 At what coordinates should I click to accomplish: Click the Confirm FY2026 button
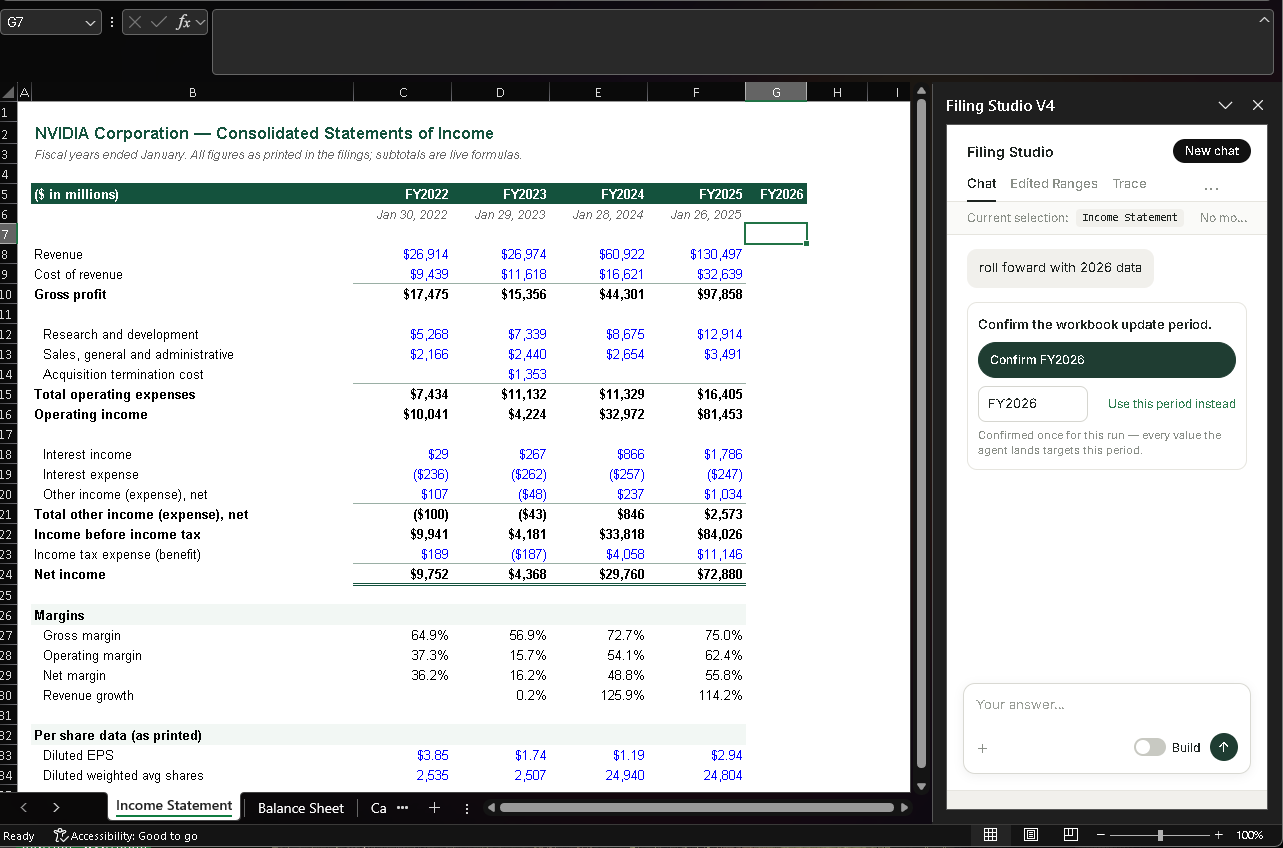point(1106,360)
